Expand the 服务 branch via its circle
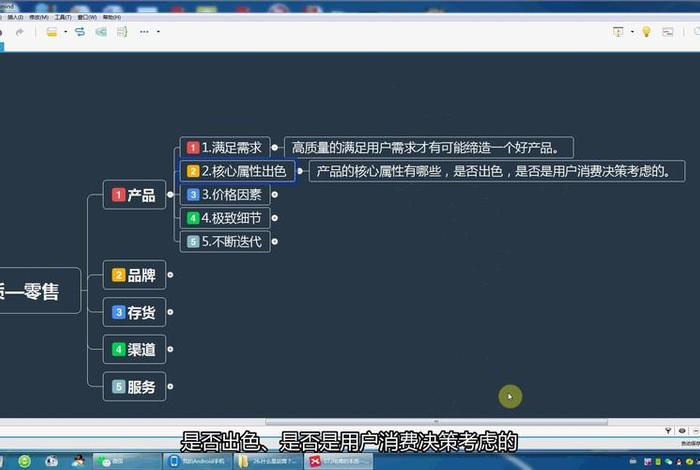This screenshot has height=470, width=700. click(x=170, y=386)
